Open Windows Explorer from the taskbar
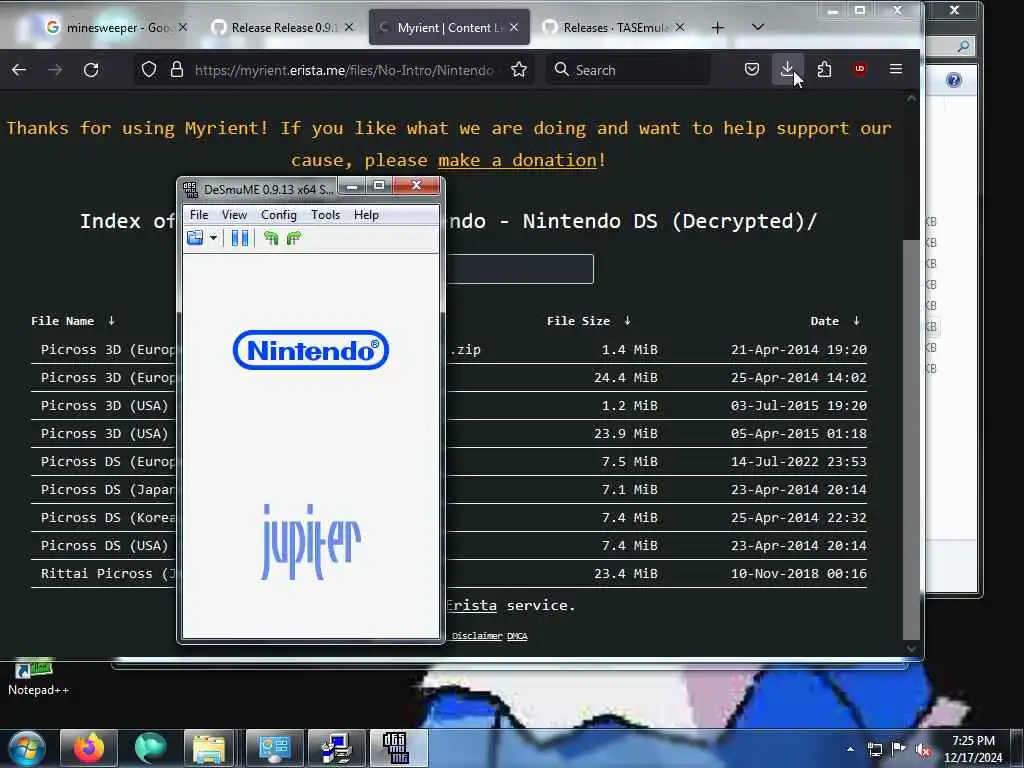Viewport: 1024px width, 768px height. (x=209, y=748)
